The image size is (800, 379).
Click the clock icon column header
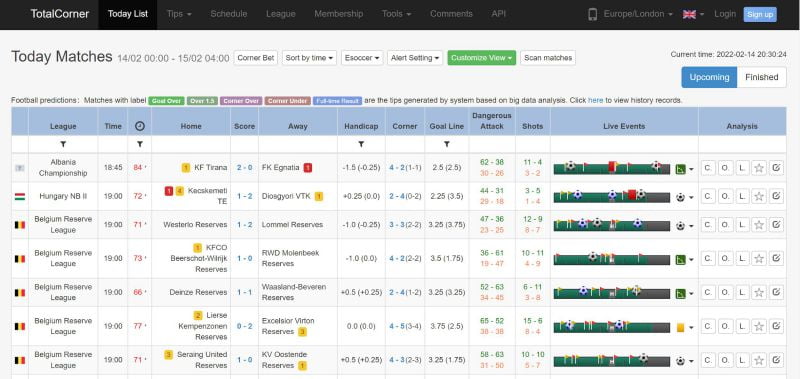[140, 126]
